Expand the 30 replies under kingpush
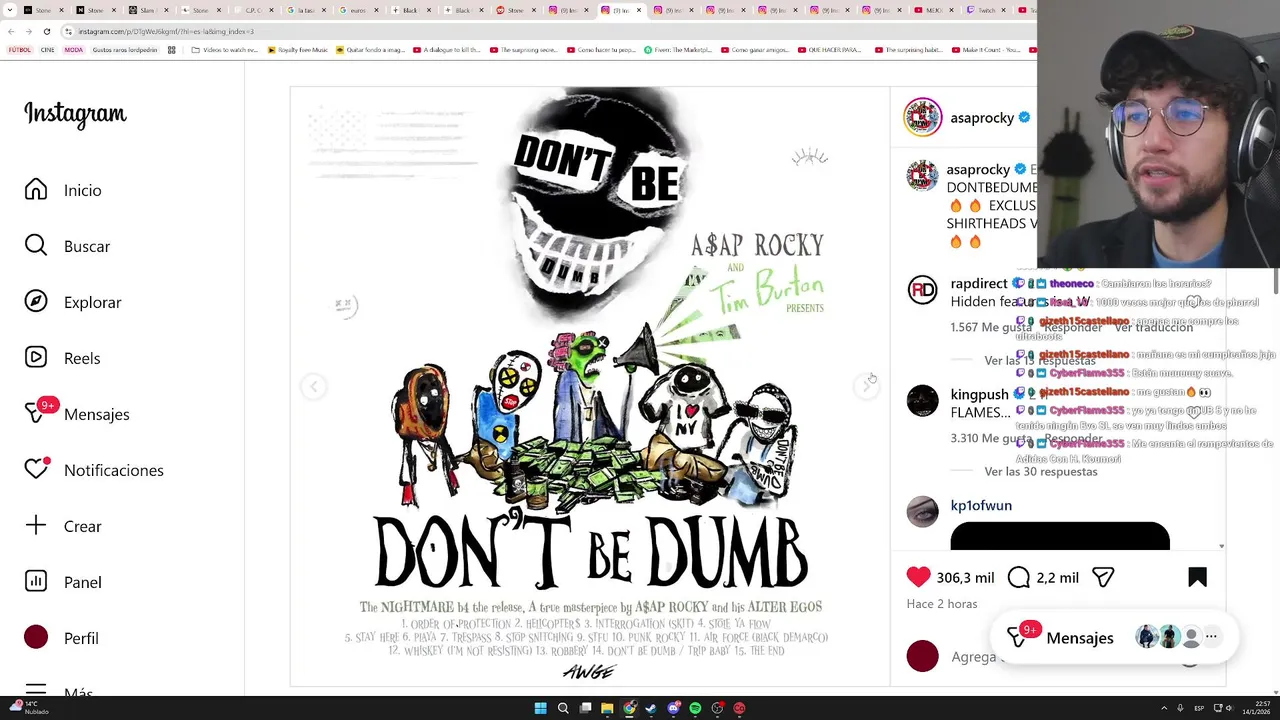Viewport: 1280px width, 720px height. pos(1040,471)
